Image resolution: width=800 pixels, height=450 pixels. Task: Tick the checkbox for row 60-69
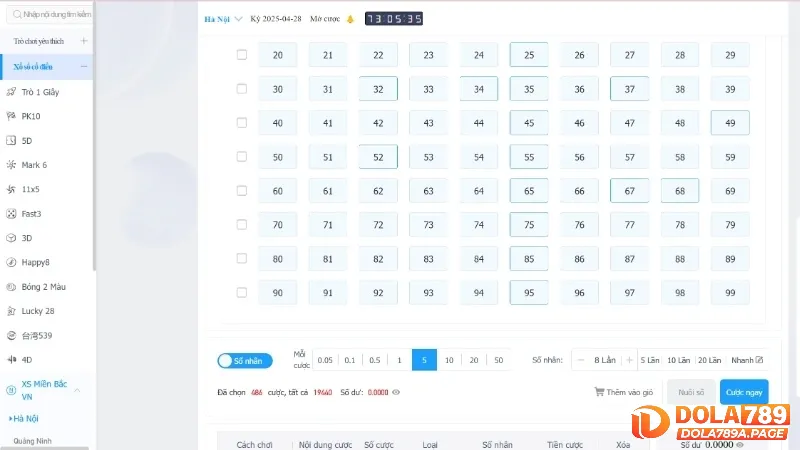tap(242, 191)
